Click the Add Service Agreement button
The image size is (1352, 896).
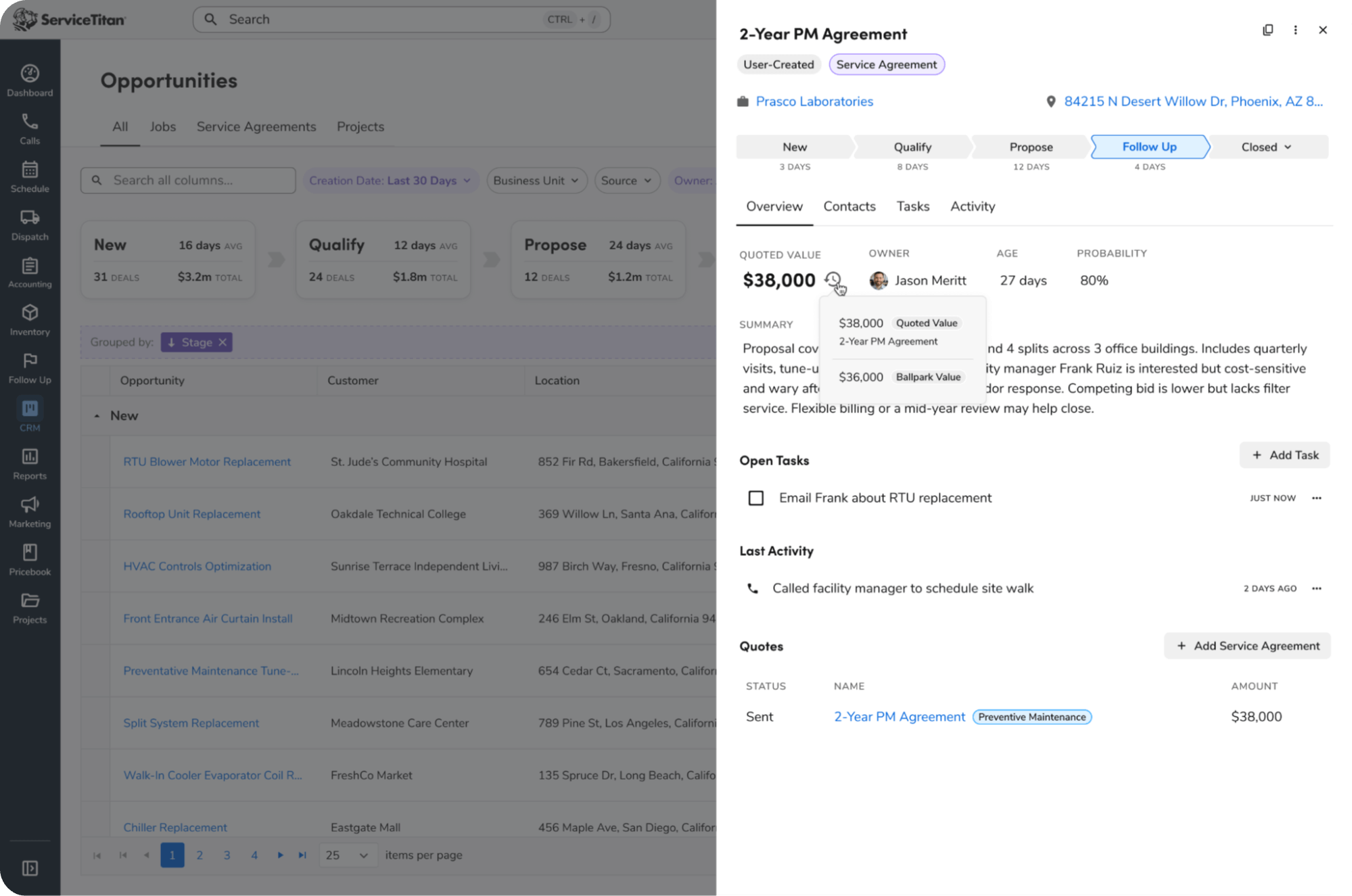(x=1246, y=646)
